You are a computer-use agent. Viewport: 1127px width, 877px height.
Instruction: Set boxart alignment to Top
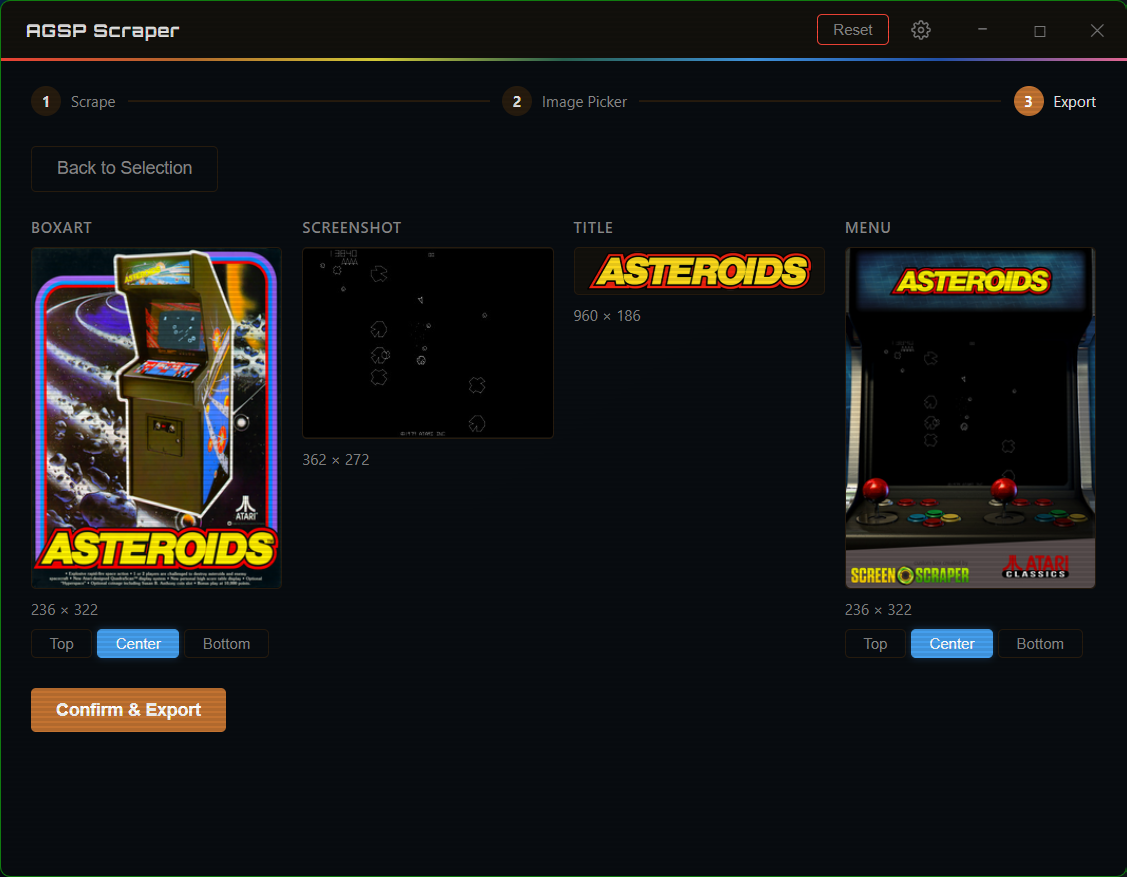61,644
